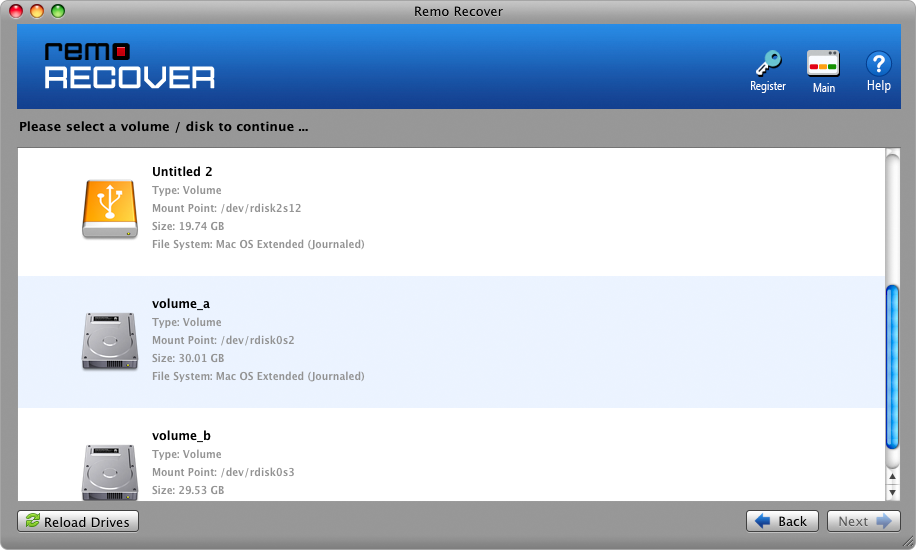916x550 pixels.
Task: Click the scrollbar down arrow
Action: [x=892, y=492]
